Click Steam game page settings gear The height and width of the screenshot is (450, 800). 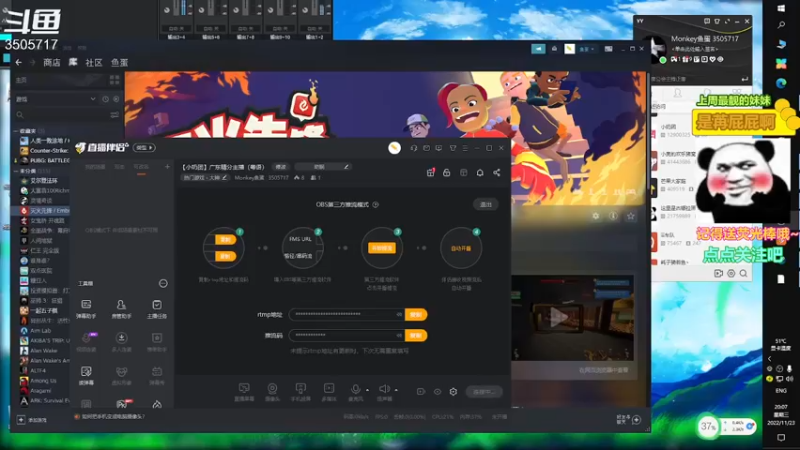tap(595, 216)
